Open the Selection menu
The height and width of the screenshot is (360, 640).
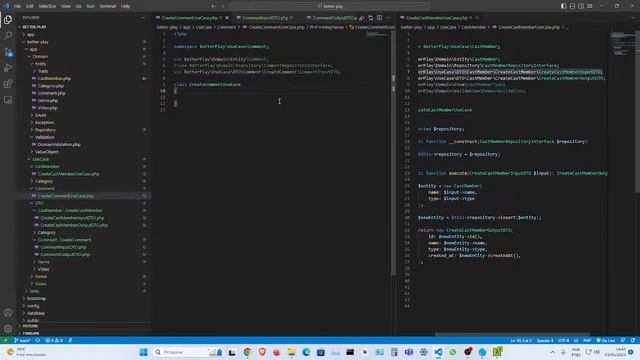(47, 6)
